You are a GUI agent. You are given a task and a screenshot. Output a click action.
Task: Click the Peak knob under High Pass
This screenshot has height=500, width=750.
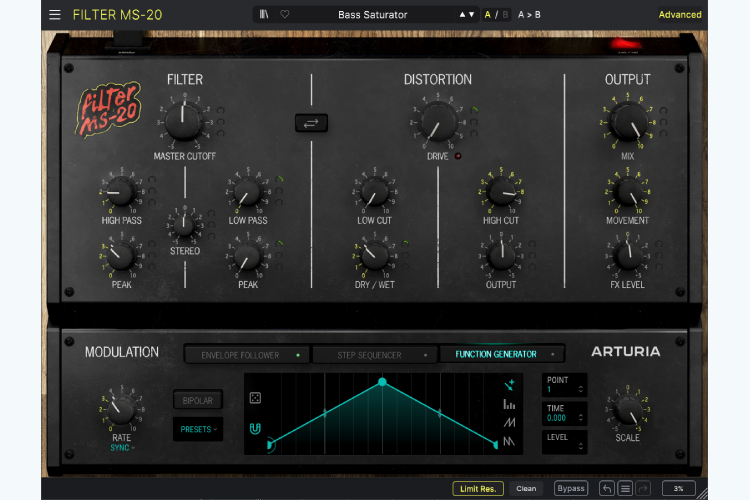[x=121, y=256]
